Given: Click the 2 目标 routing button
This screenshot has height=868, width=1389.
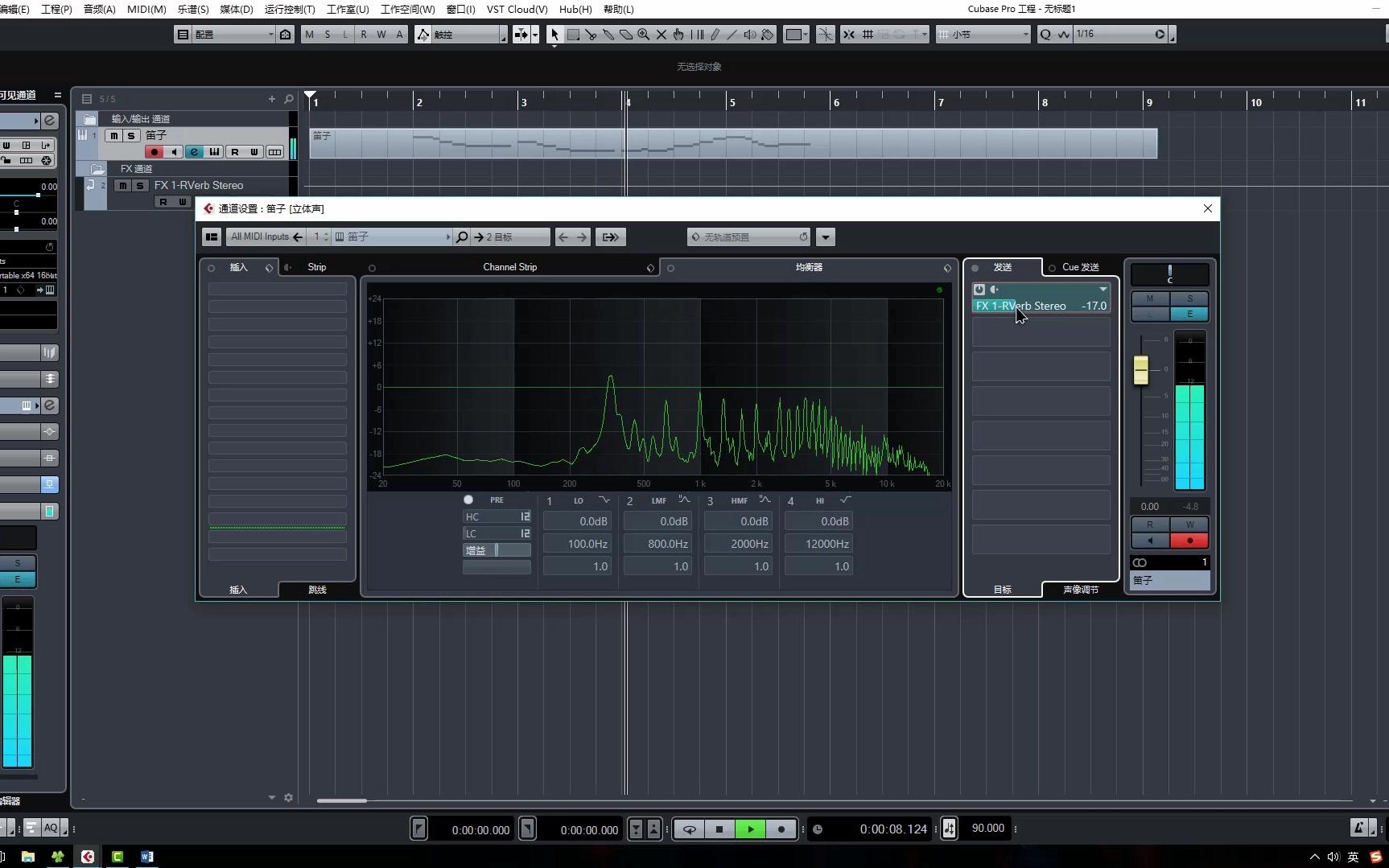Looking at the screenshot, I should click(x=512, y=237).
